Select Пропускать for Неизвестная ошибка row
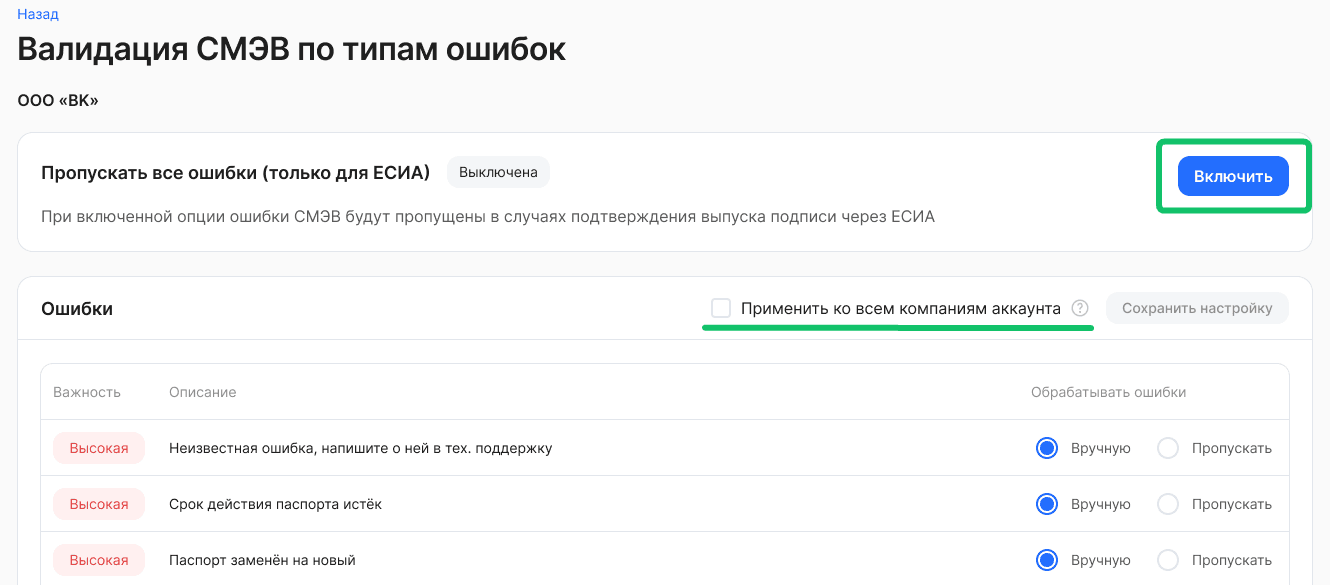Viewport: 1330px width, 585px height. click(1168, 448)
